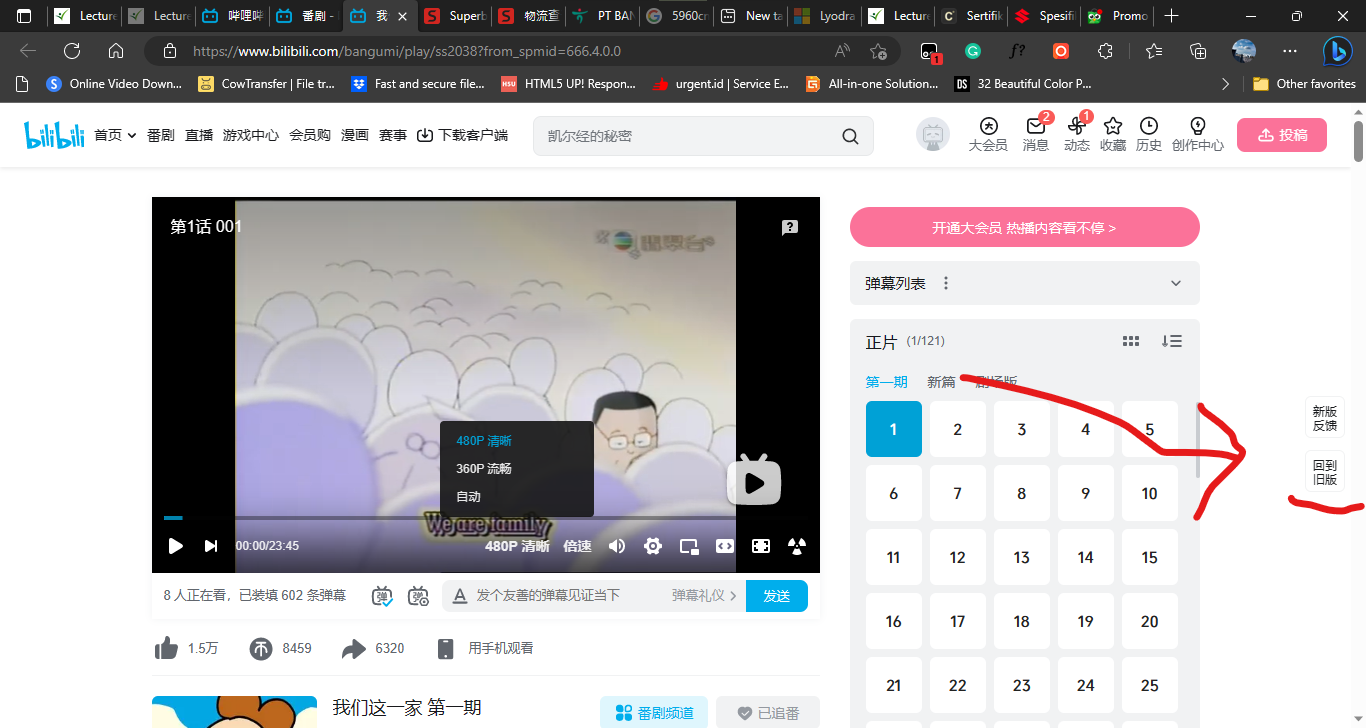Enable picture-in-picture mode icon

[689, 546]
